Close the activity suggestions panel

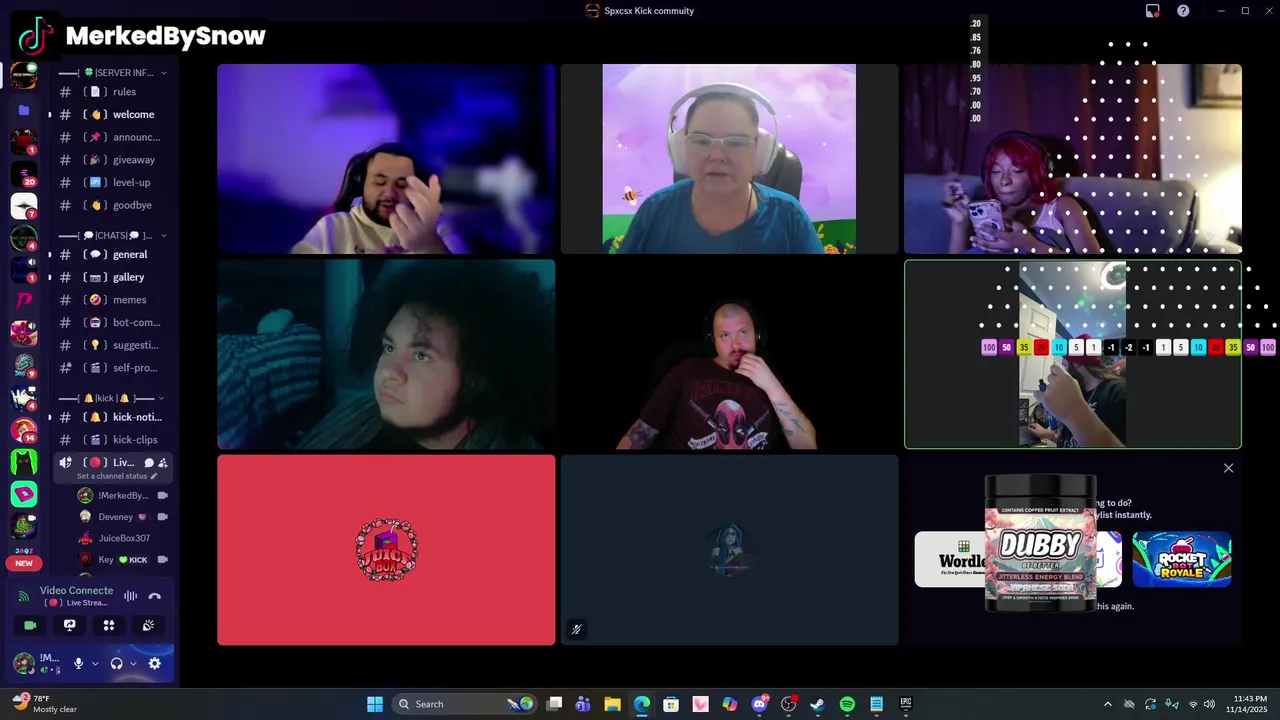tap(1228, 468)
